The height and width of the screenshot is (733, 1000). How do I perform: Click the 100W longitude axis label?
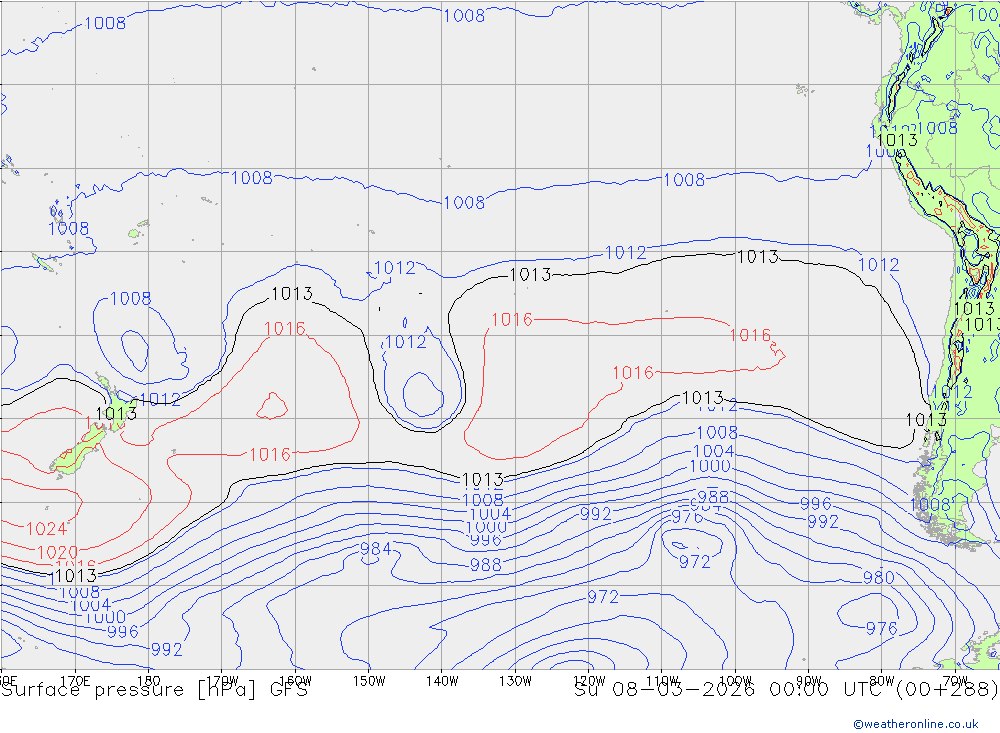pyautogui.click(x=735, y=681)
